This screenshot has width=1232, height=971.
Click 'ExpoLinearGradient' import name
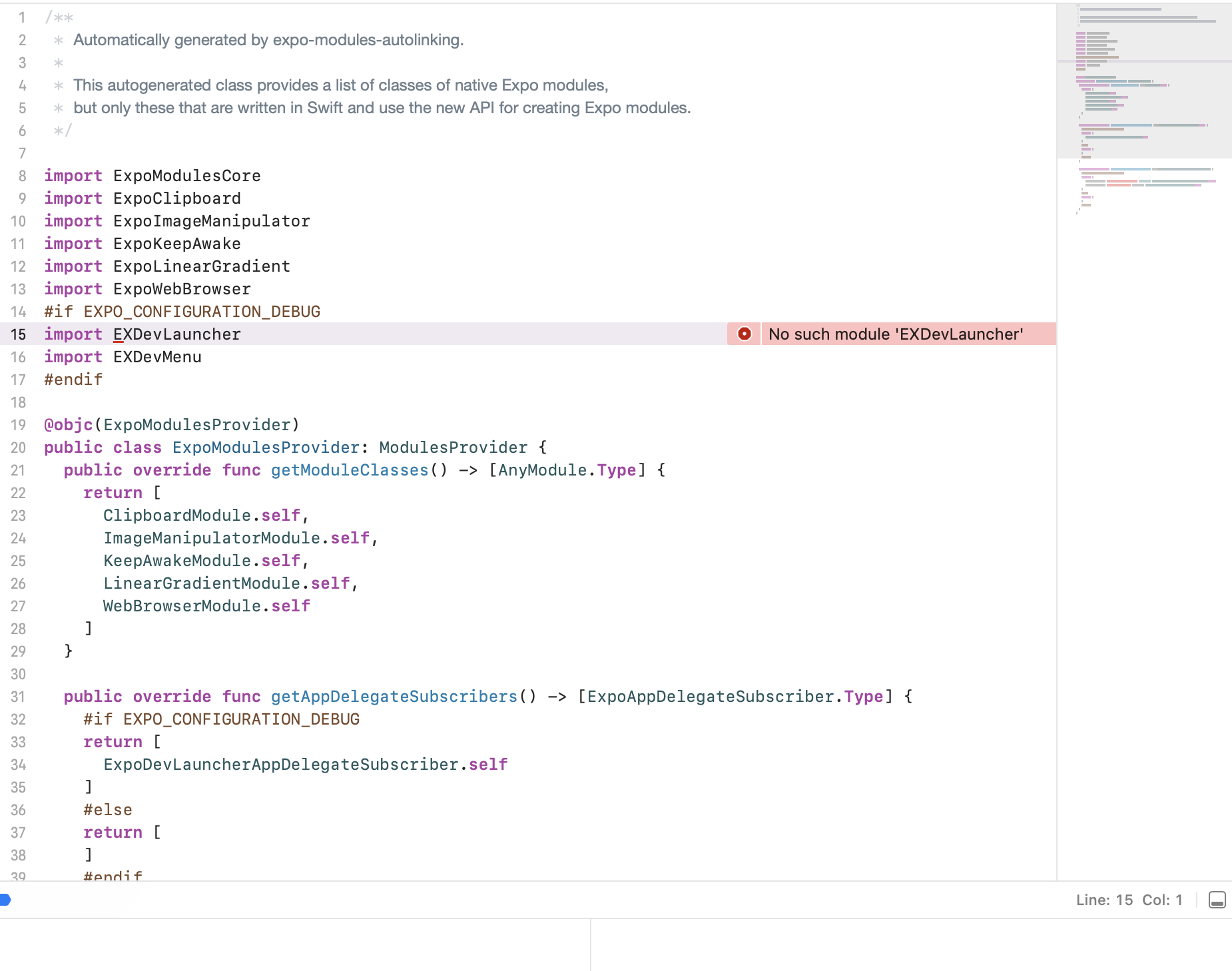[202, 266]
